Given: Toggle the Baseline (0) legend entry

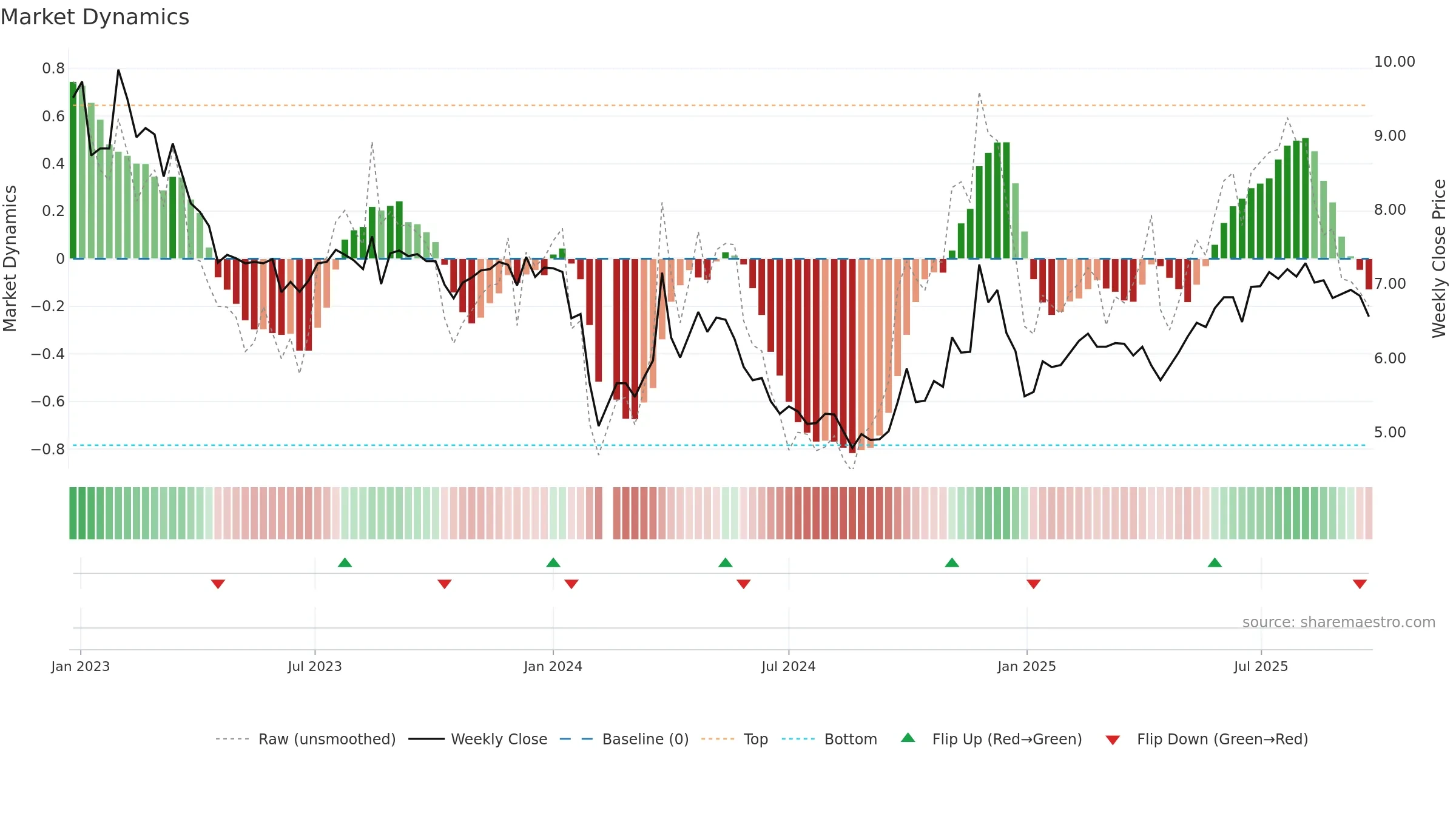Looking at the screenshot, I should pyautogui.click(x=624, y=739).
